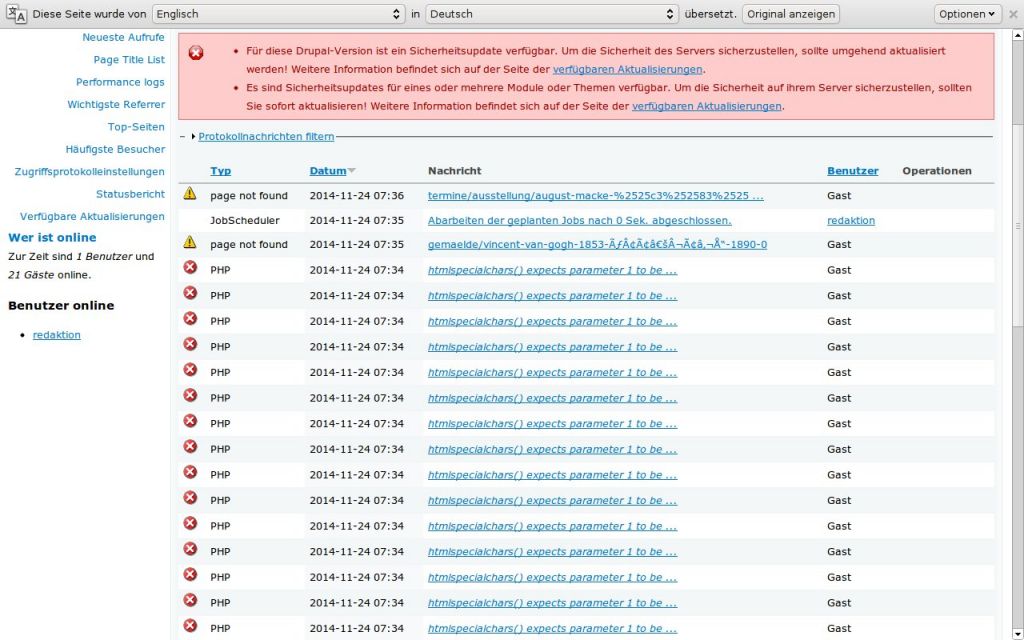The width and height of the screenshot is (1024, 640).
Task: Click the warning icon beside the august-macke entry
Action: pos(190,195)
